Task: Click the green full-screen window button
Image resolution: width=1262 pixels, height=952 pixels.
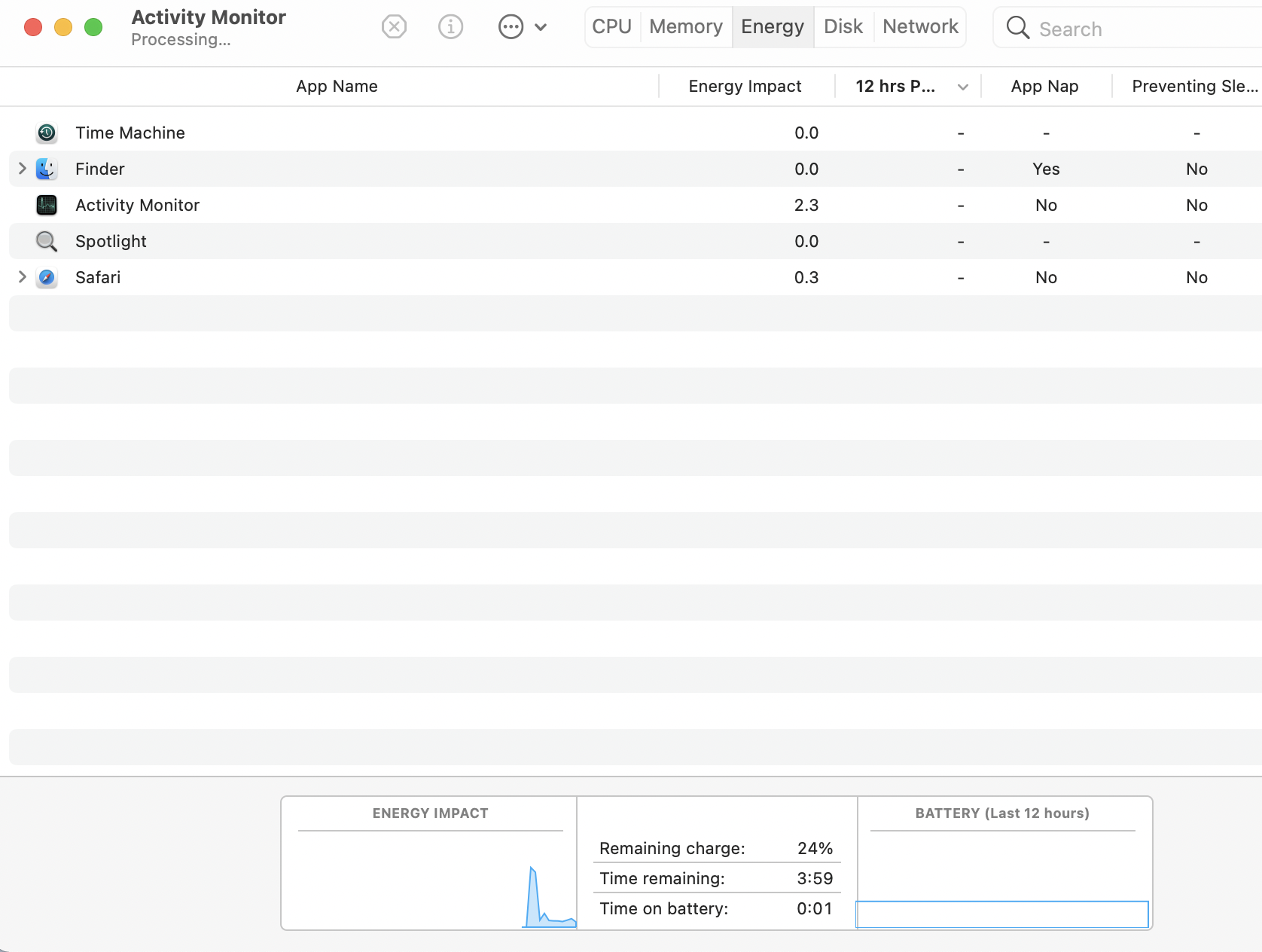Action: click(x=93, y=28)
